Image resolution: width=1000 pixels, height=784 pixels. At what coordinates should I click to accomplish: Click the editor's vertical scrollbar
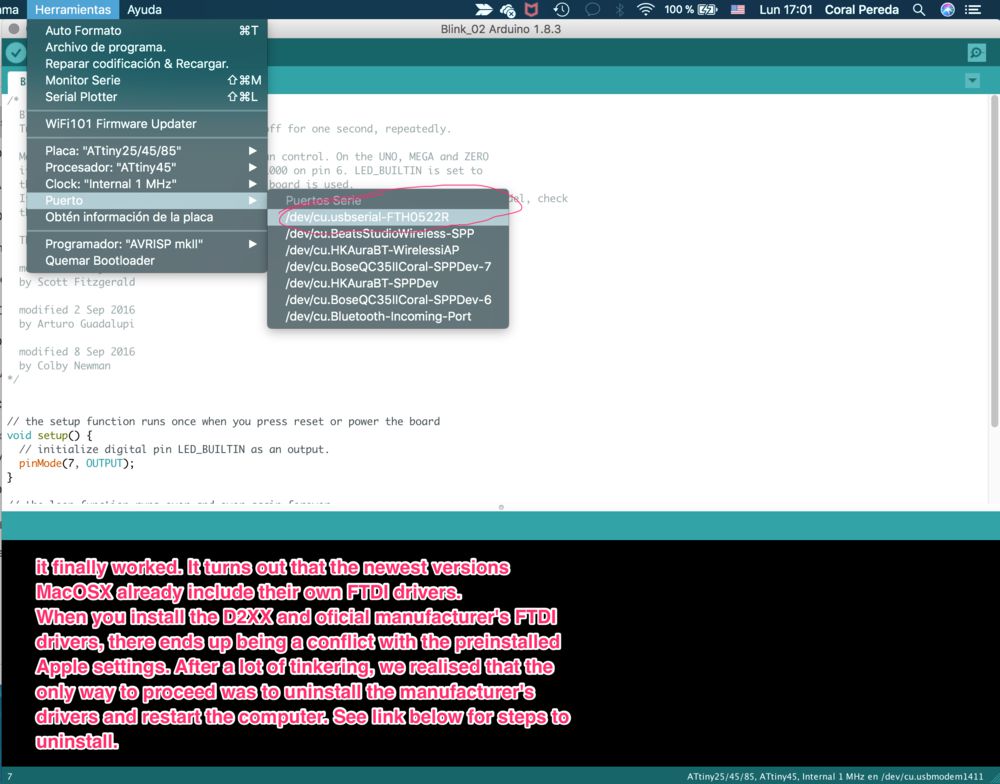pos(994,262)
